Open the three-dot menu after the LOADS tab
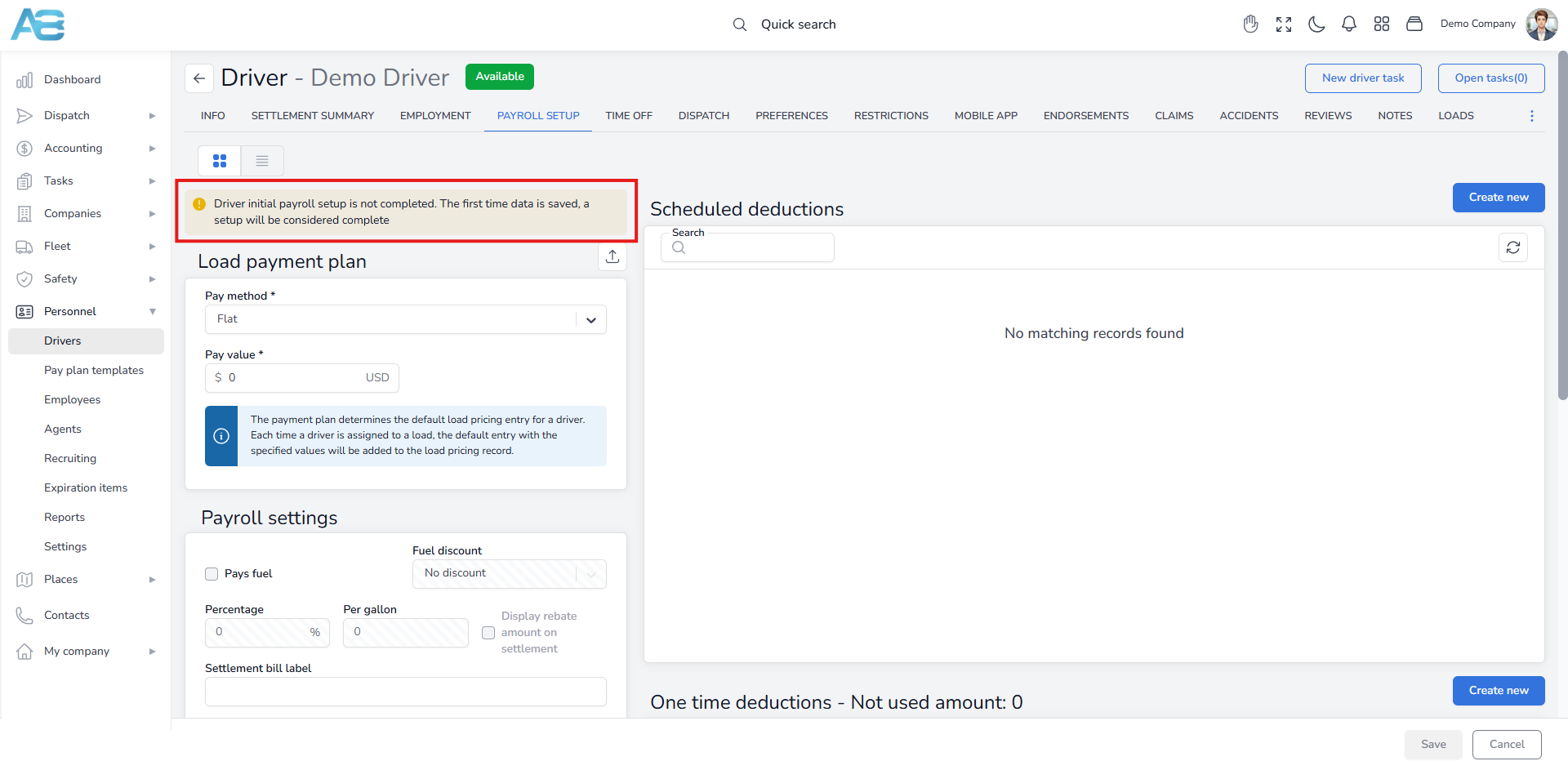 pyautogui.click(x=1532, y=116)
